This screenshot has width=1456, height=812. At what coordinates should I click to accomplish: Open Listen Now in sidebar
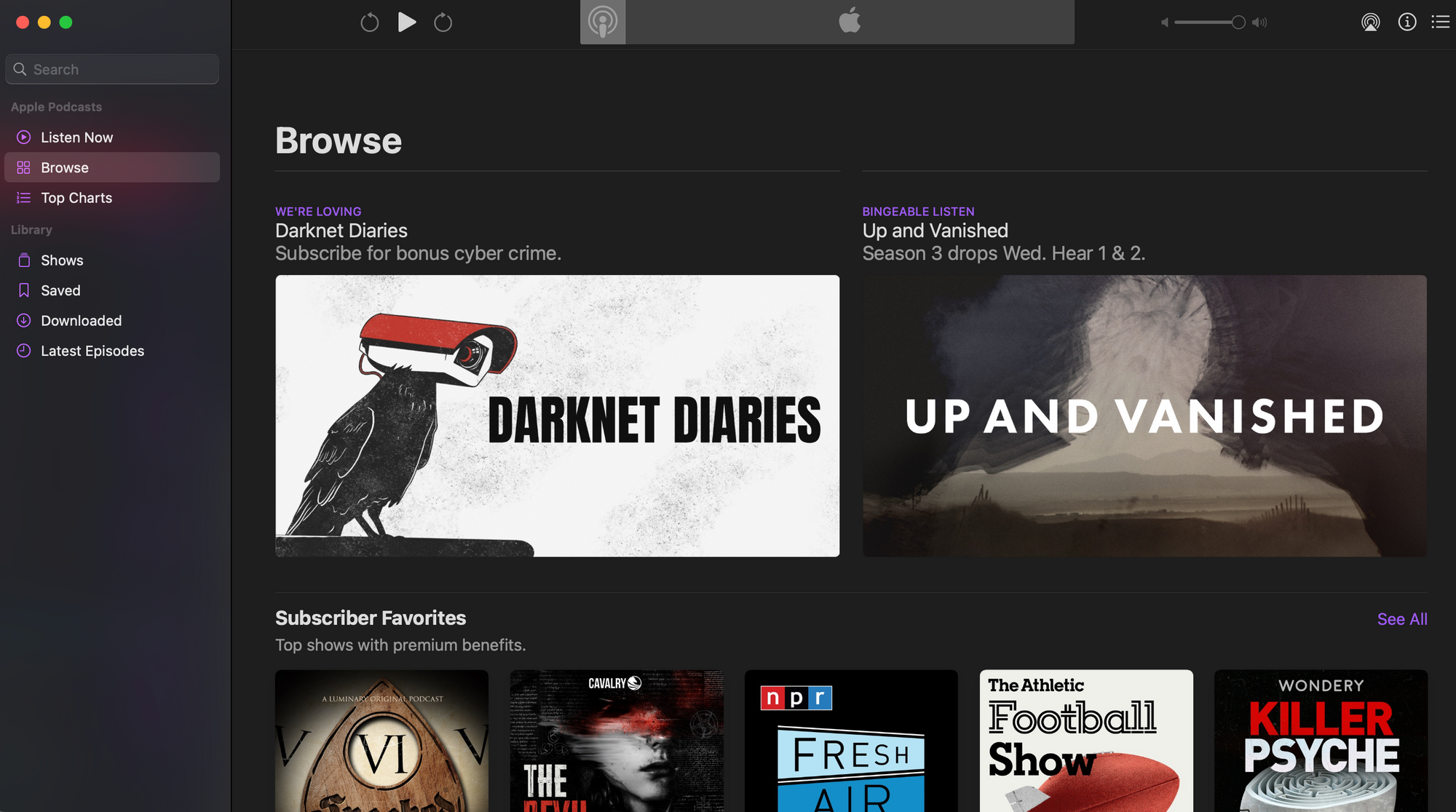(76, 138)
